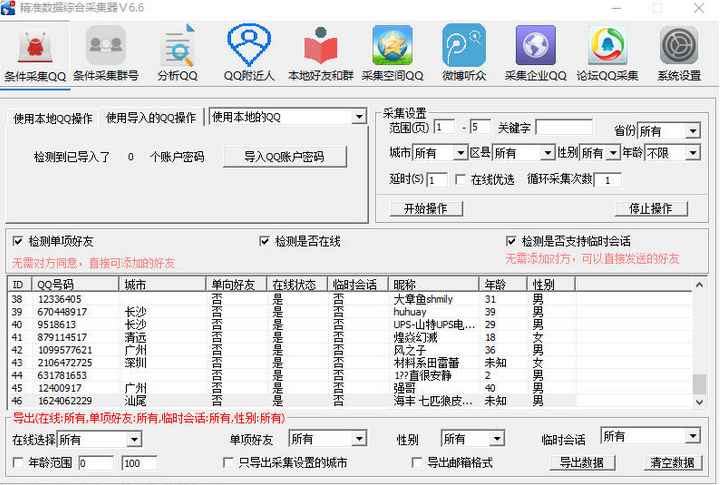This screenshot has width=720, height=485.
Task: Click the table scroll up arrow
Action: point(699,285)
